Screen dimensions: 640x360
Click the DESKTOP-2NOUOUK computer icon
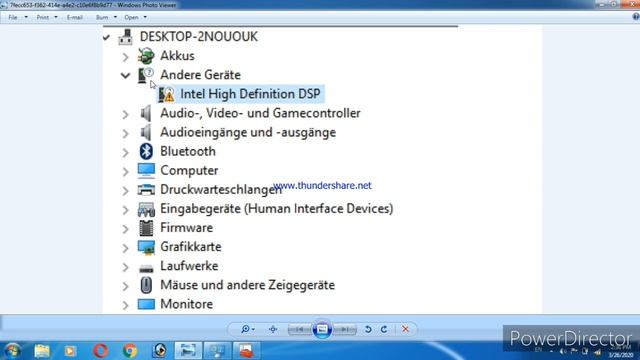pos(126,37)
